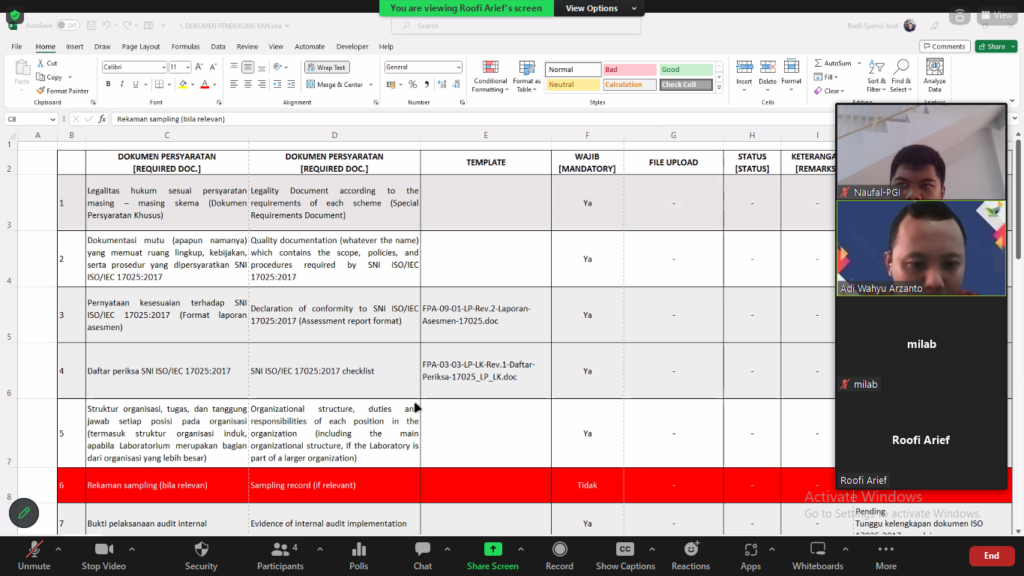Click the Format Painter icon

(x=40, y=91)
